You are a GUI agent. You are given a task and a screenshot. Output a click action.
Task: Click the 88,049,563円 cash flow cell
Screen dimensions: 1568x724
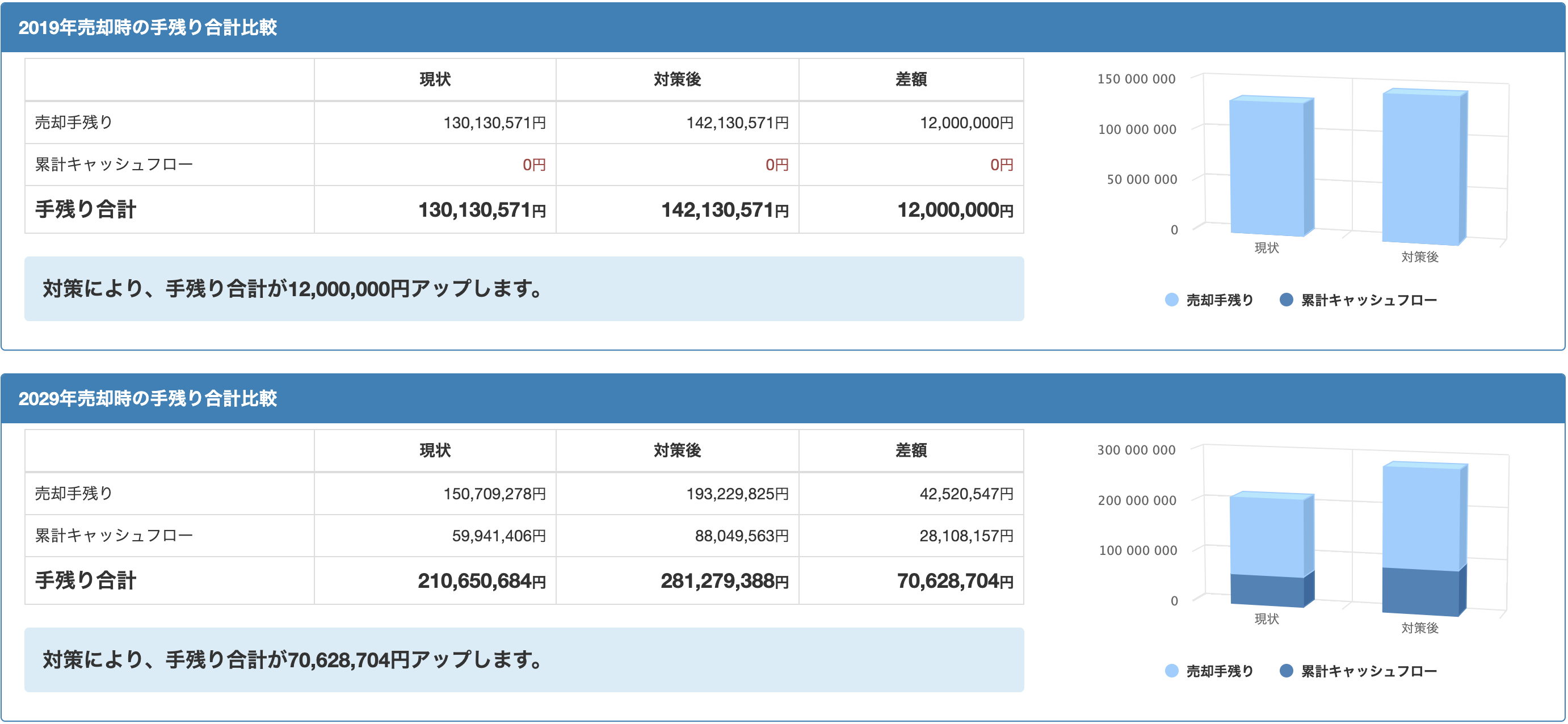[x=741, y=536]
